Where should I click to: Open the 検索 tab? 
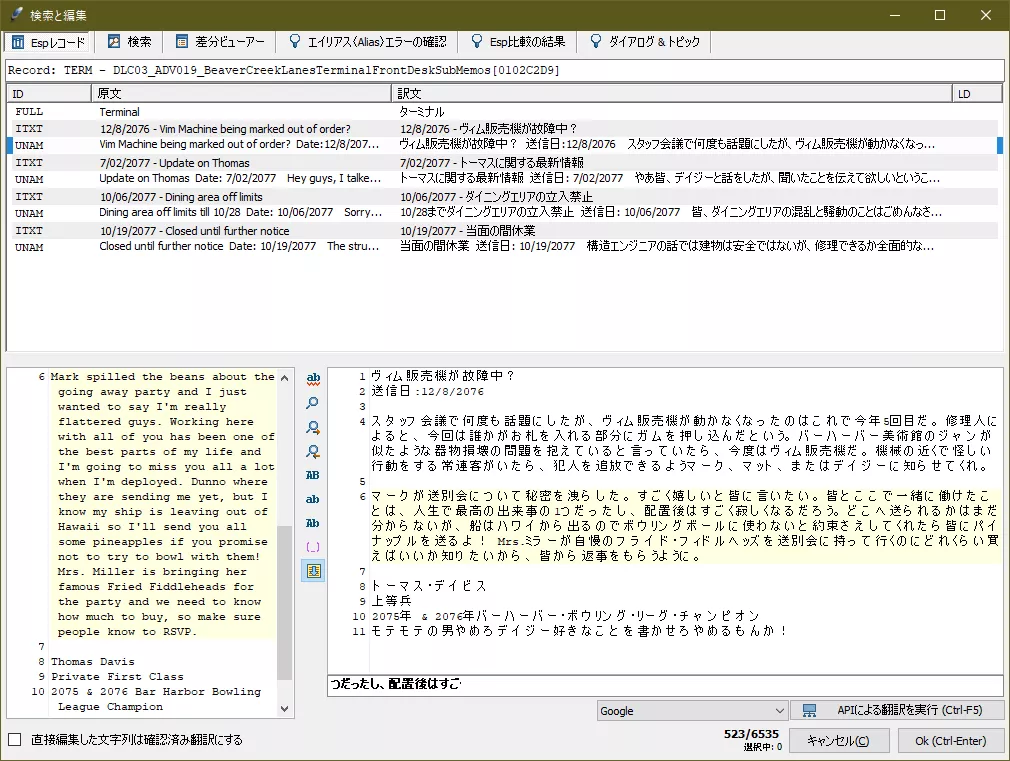point(129,42)
